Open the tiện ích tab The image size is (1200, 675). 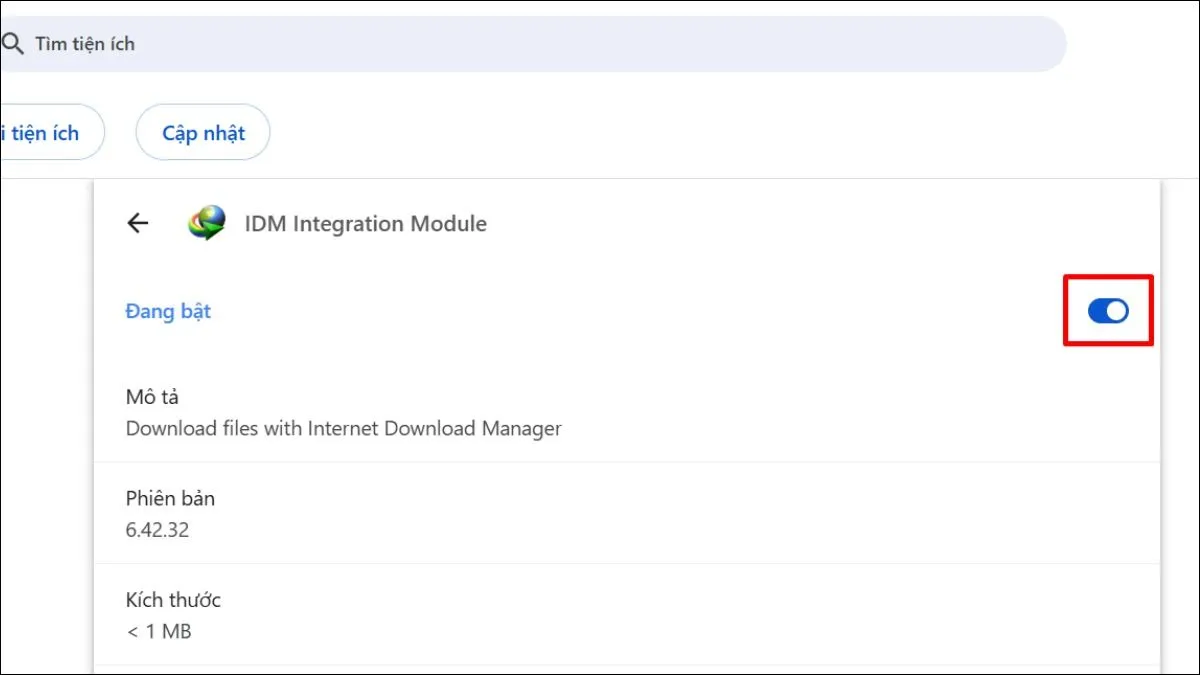pos(40,131)
